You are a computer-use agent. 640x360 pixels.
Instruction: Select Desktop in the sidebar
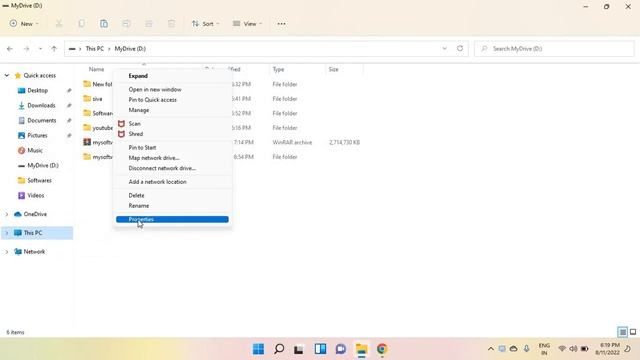click(37, 91)
